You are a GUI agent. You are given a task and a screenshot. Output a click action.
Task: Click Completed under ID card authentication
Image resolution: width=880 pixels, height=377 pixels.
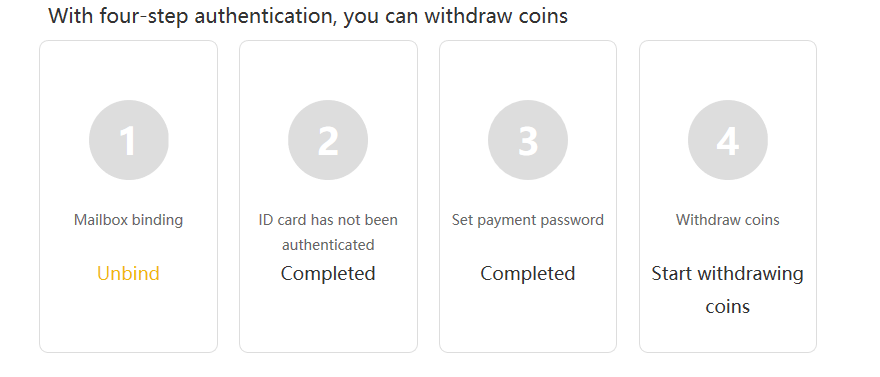pos(328,274)
